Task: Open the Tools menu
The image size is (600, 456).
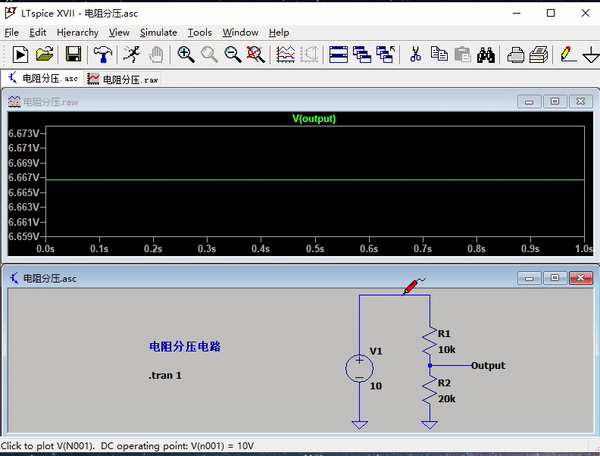Action: [199, 33]
